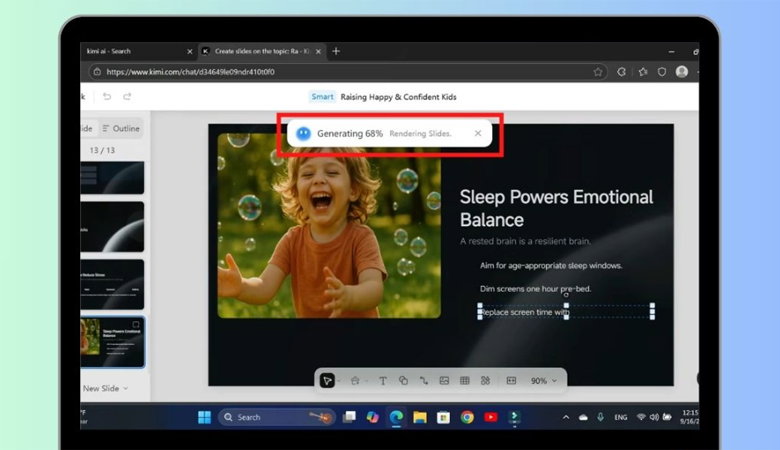Open the components grid tool
This screenshot has width=780, height=450.
485,381
